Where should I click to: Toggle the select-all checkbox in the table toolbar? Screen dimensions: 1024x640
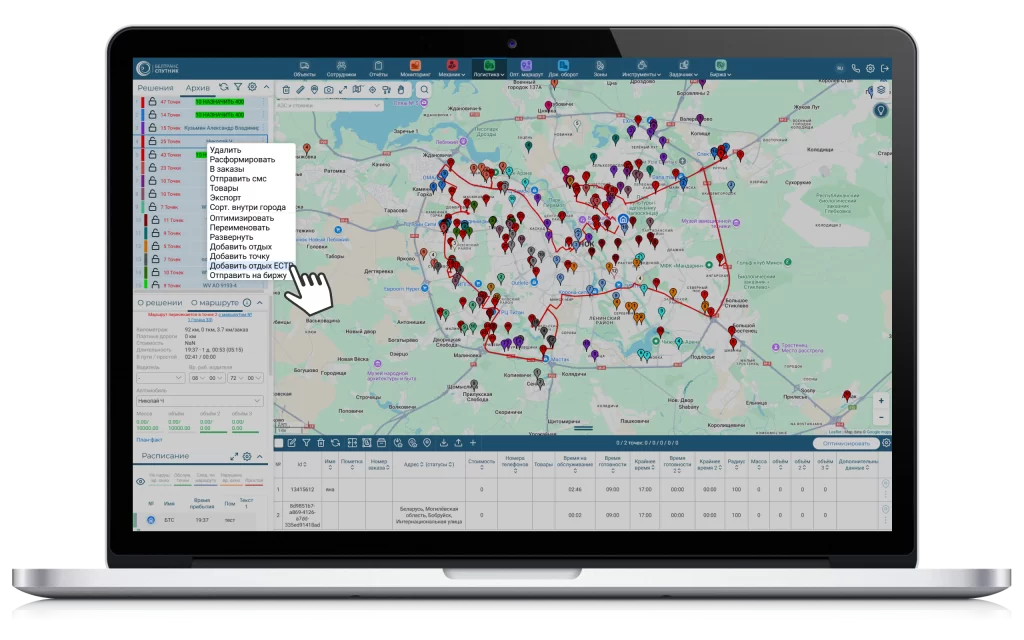pyautogui.click(x=278, y=443)
